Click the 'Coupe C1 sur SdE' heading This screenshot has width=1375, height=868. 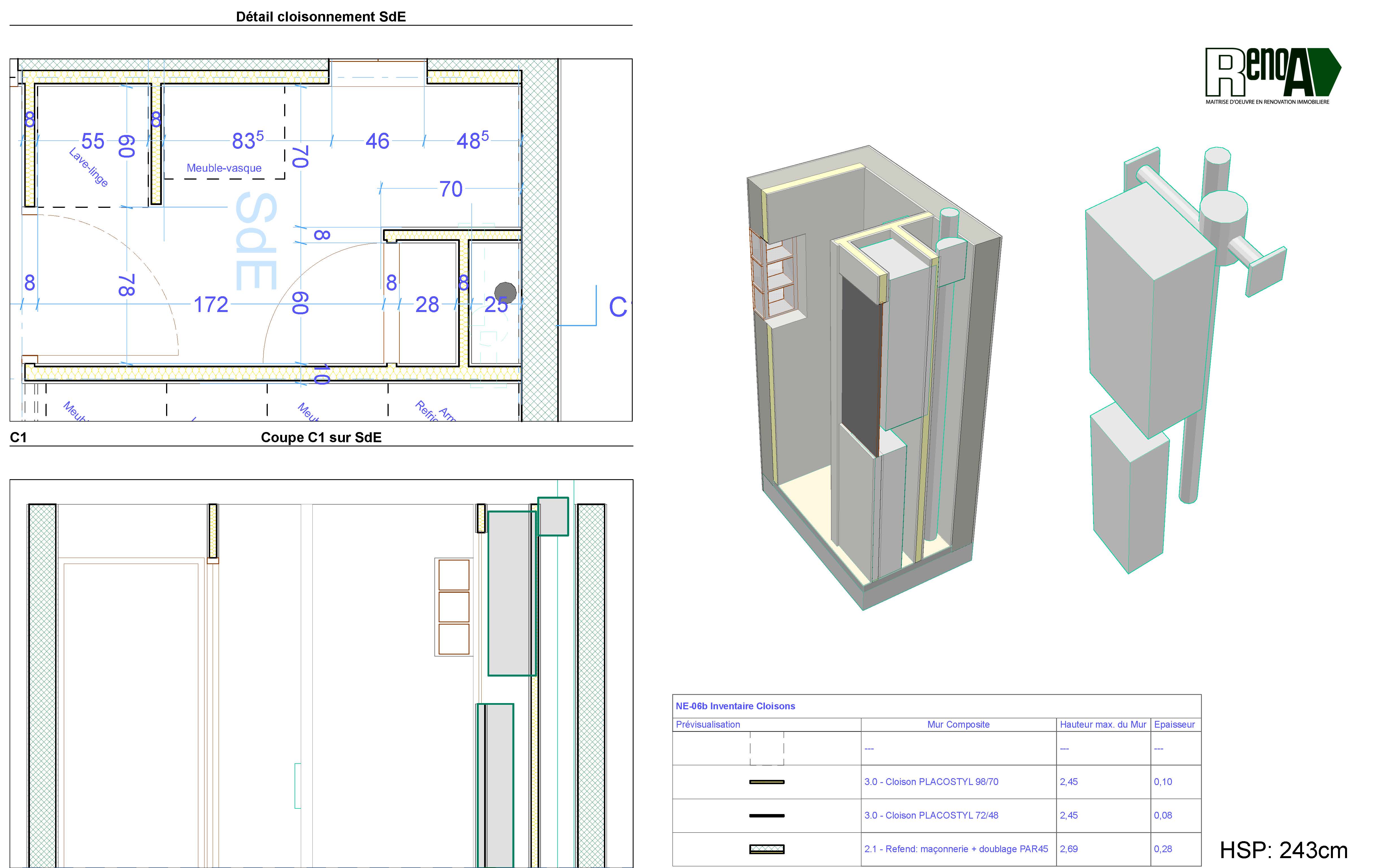pyautogui.click(x=321, y=437)
